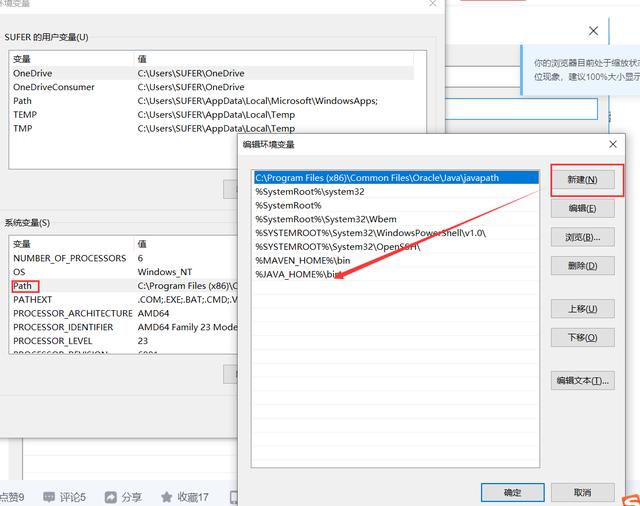Click the 编辑(E) button
Screen dimensions: 640x506
tap(582, 209)
